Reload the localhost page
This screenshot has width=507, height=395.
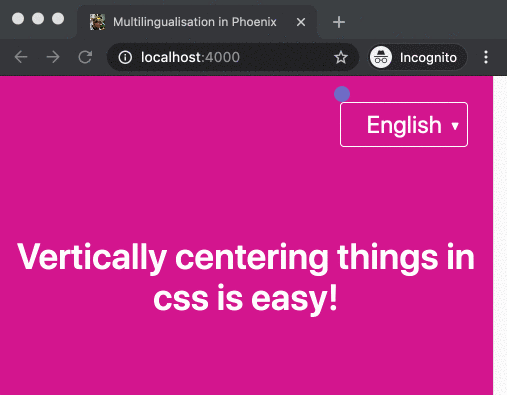coord(85,57)
